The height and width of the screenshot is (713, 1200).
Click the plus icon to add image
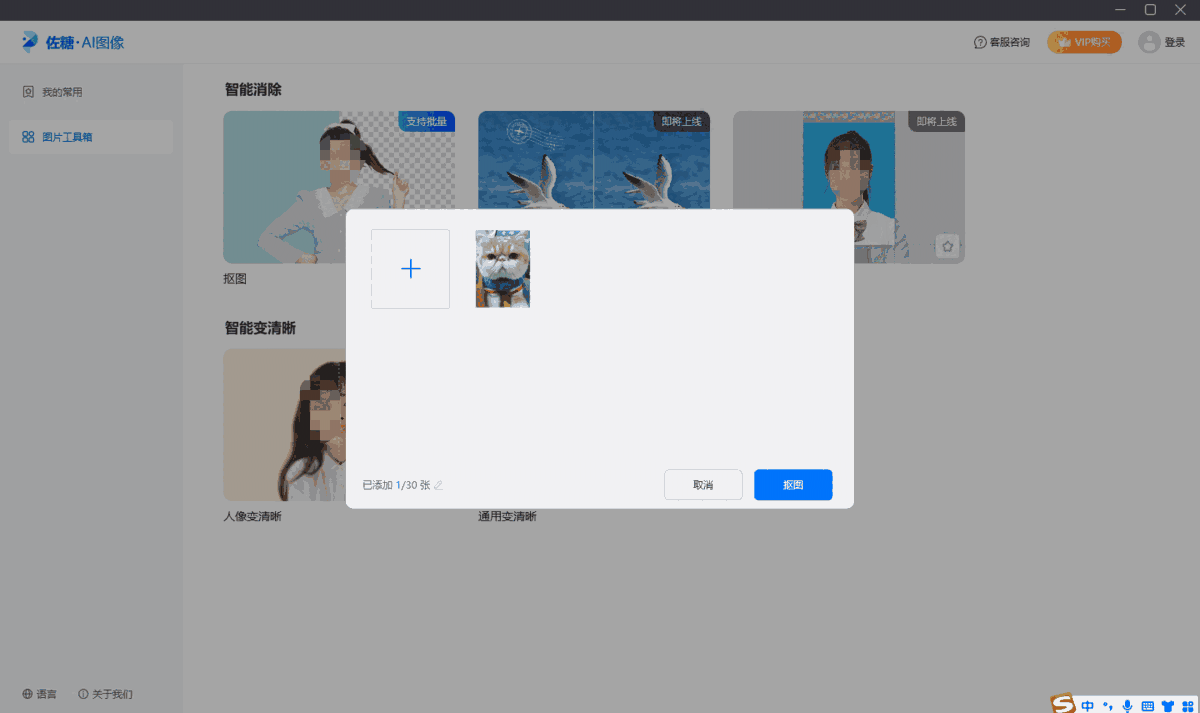click(410, 269)
